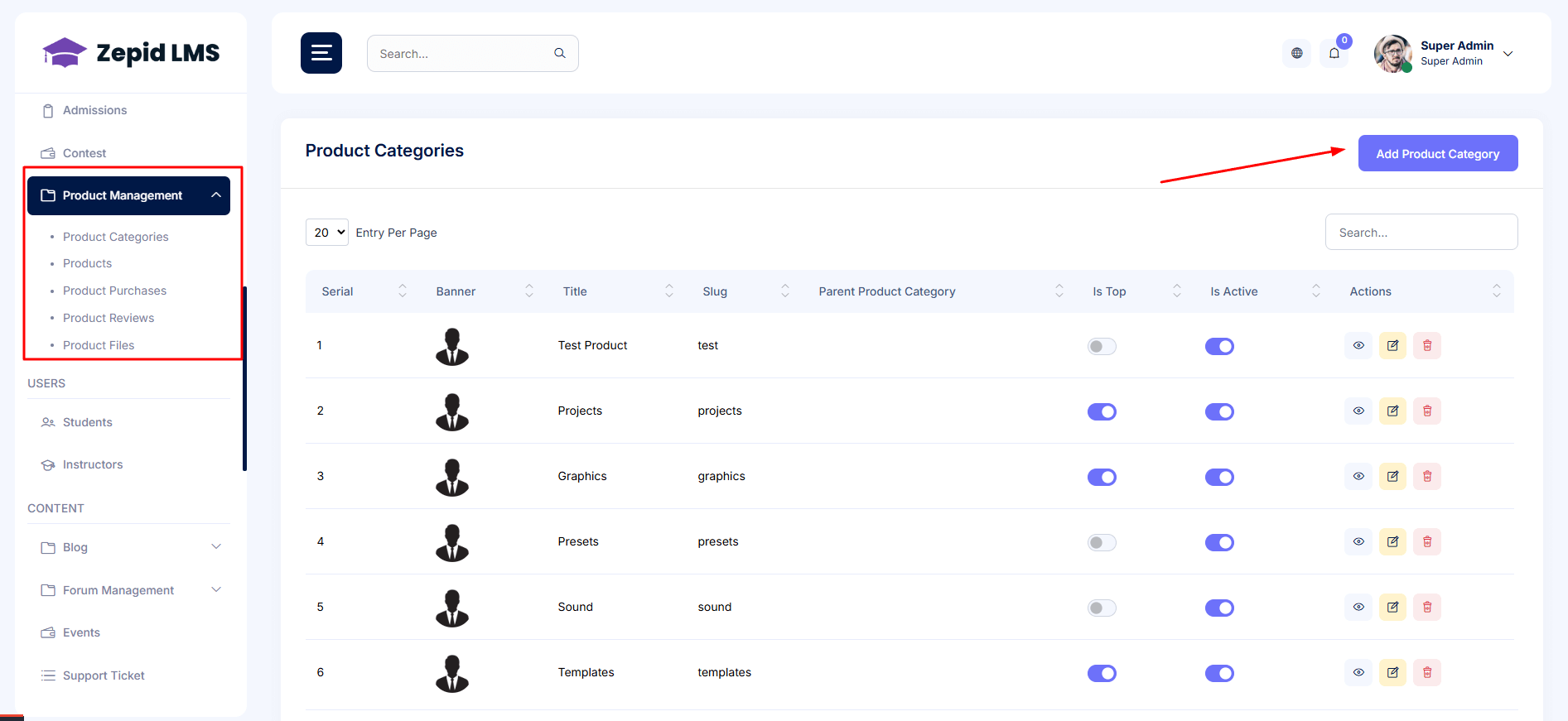Disable Is Top for Templates
The width and height of the screenshot is (1568, 721).
(1102, 673)
